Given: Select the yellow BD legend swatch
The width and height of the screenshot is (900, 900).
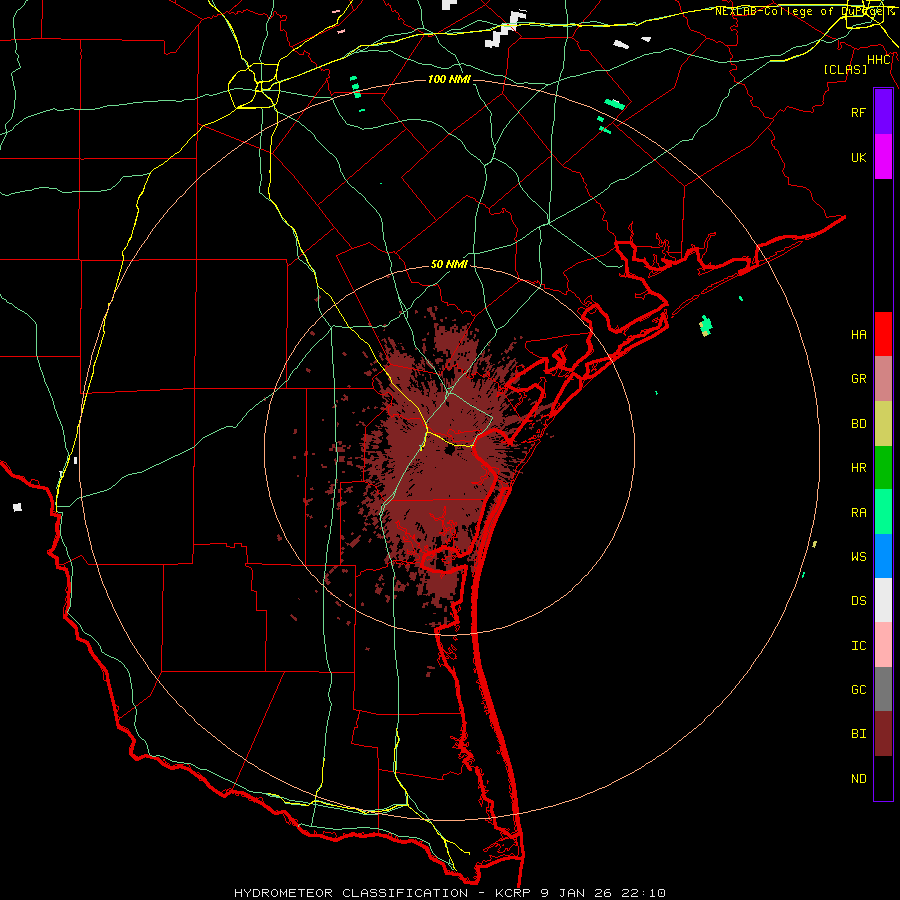Looking at the screenshot, I should 883,424.
